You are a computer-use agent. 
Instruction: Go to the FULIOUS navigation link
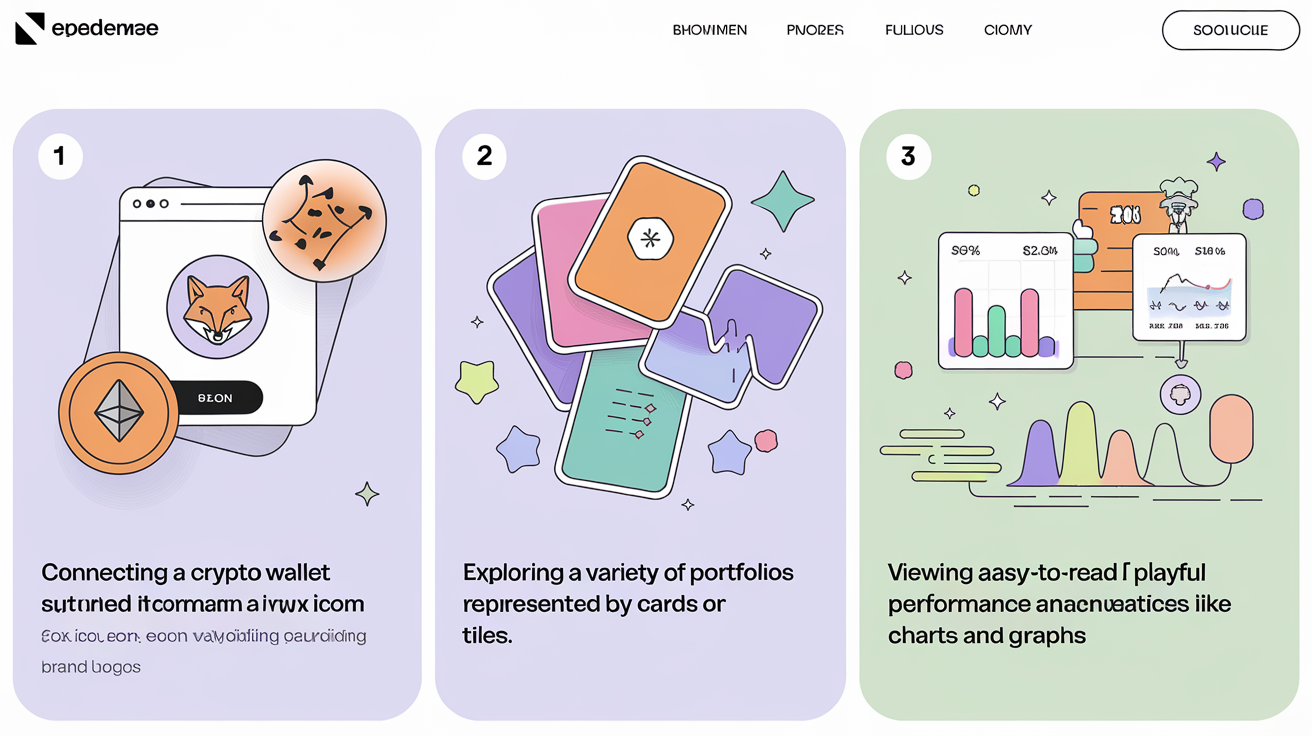pyautogui.click(x=914, y=30)
